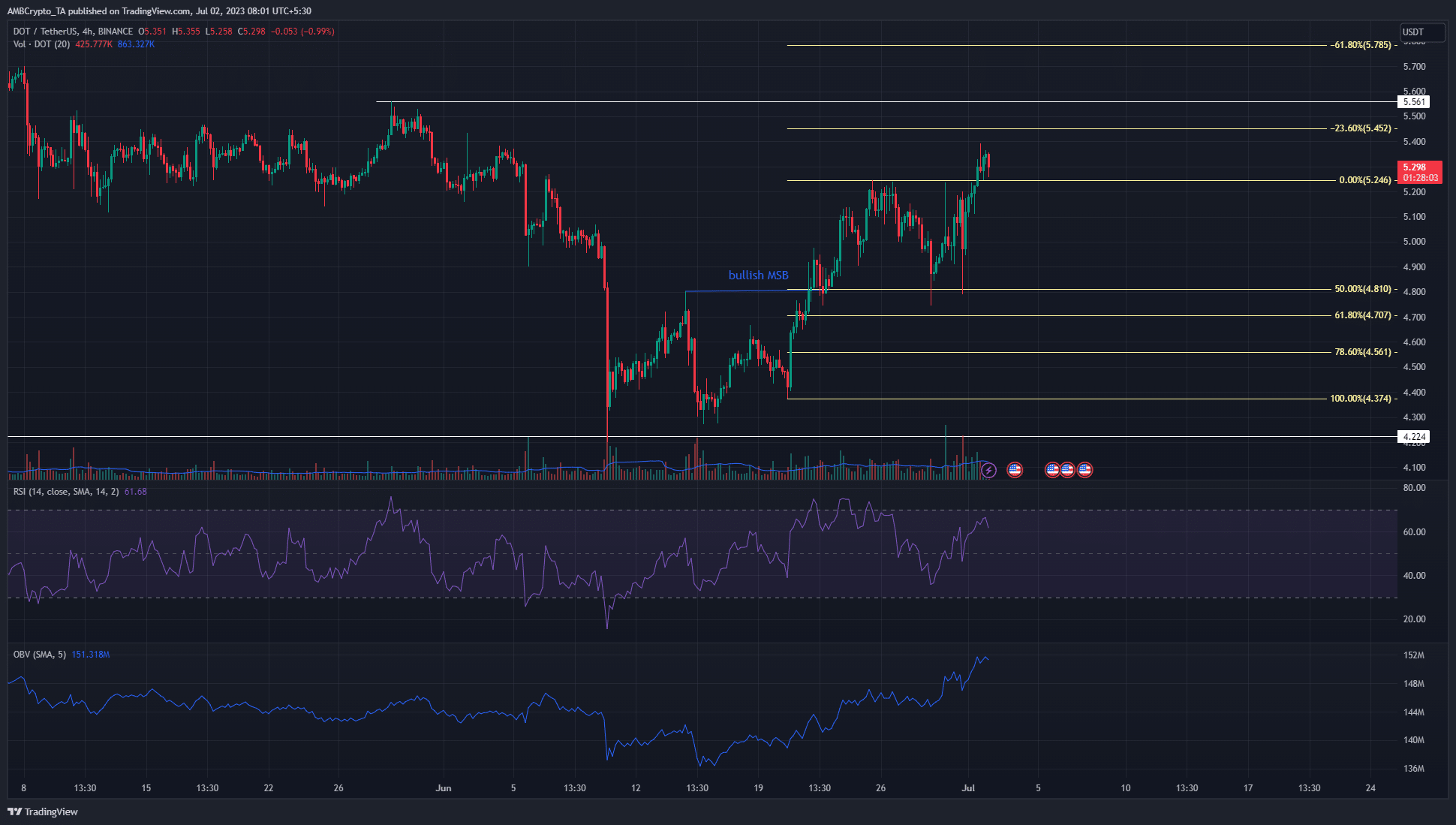This screenshot has width=1456, height=825.
Task: Click the 50.00%(4.810) Fibonacci label
Action: (x=1363, y=289)
